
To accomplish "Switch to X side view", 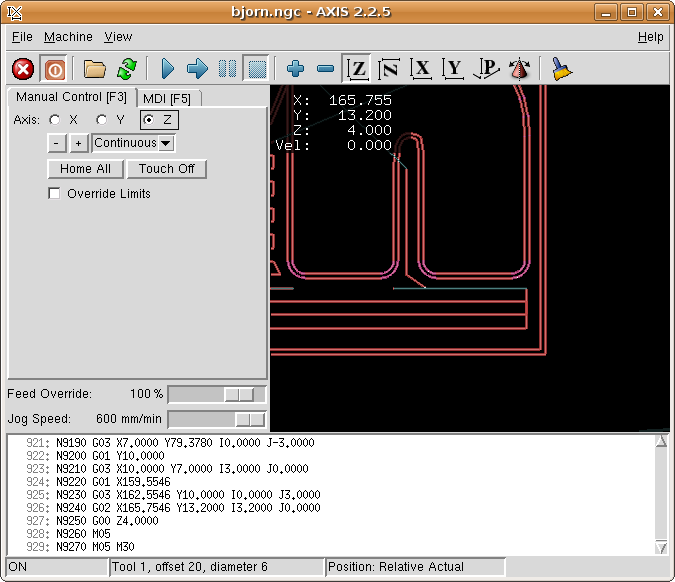I will [421, 69].
